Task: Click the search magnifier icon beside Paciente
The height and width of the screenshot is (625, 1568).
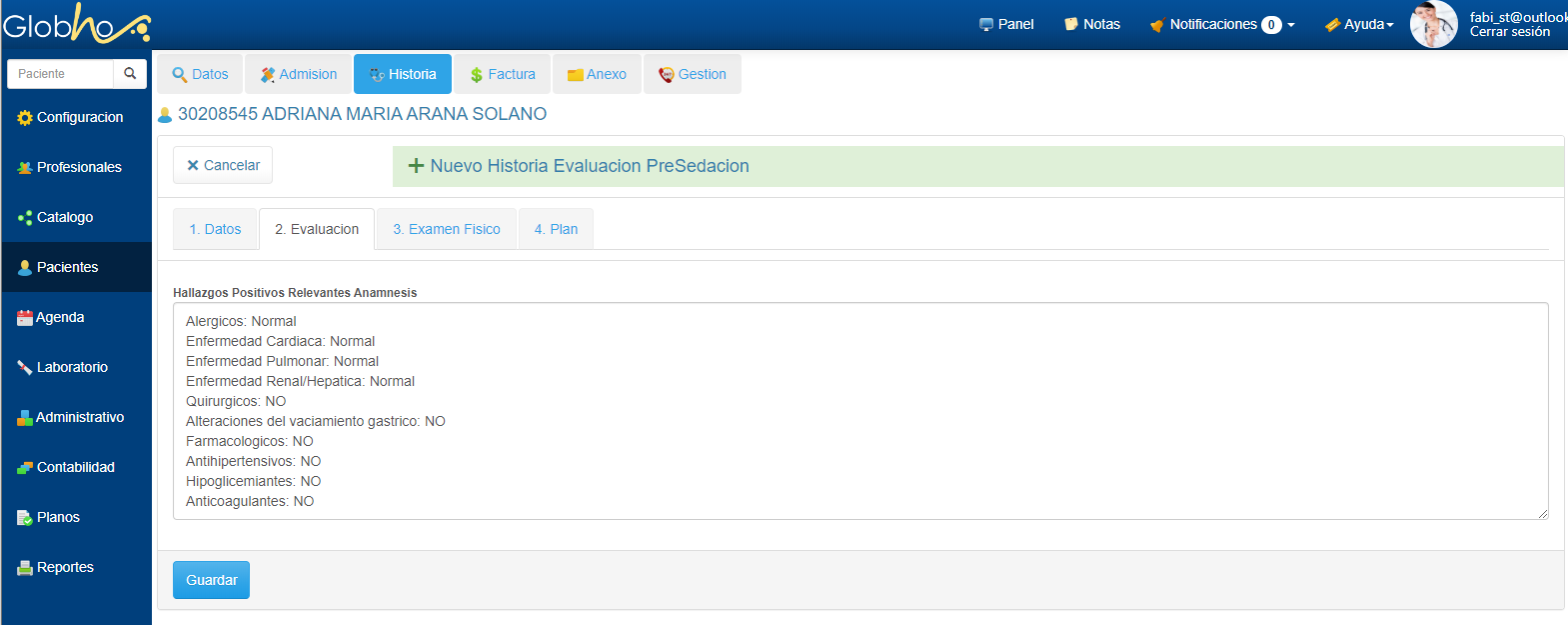Action: (130, 74)
